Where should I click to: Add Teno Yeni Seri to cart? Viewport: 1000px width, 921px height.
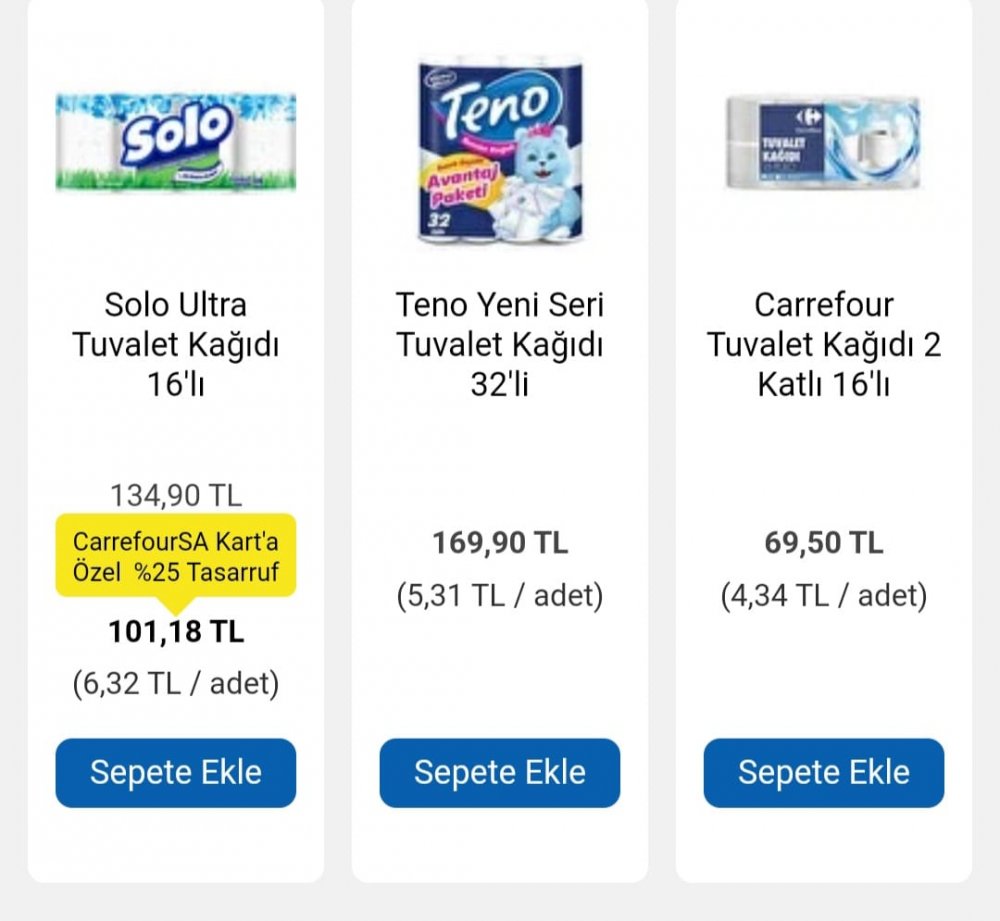click(499, 772)
